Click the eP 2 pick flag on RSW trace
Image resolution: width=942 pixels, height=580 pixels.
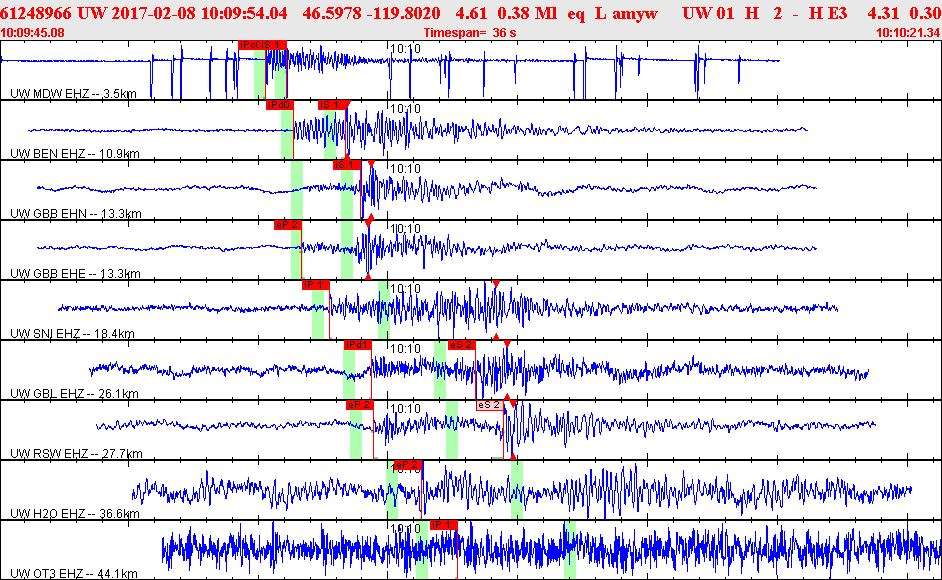pos(360,406)
